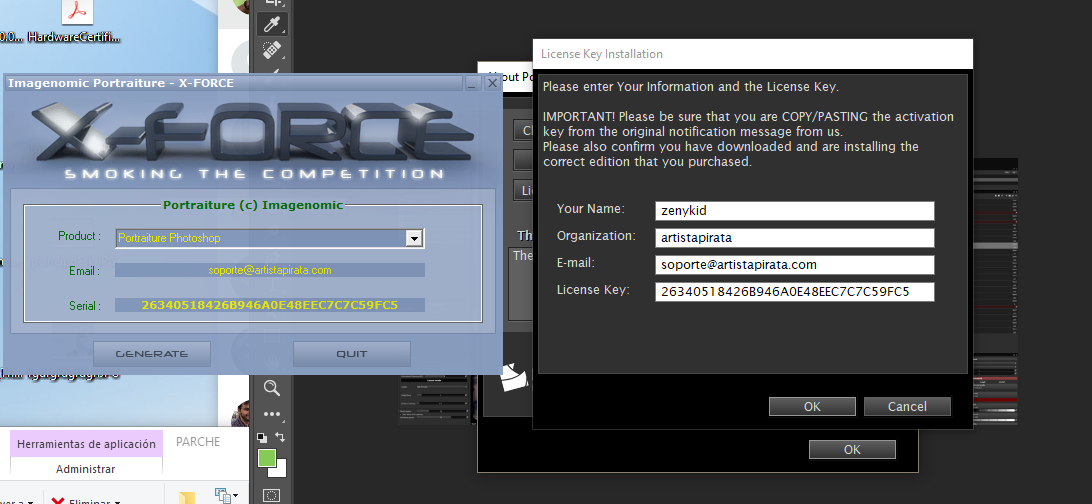Open the Product dropdown in X-FORCE
The width and height of the screenshot is (1092, 504).
[414, 238]
